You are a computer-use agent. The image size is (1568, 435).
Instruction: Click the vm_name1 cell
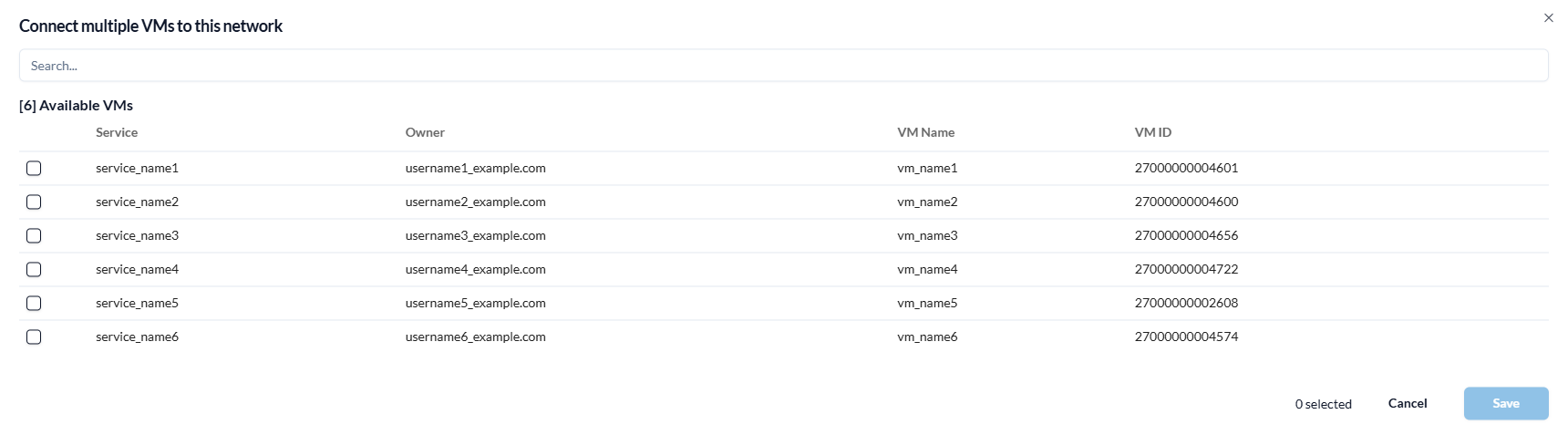pyautogui.click(x=927, y=168)
